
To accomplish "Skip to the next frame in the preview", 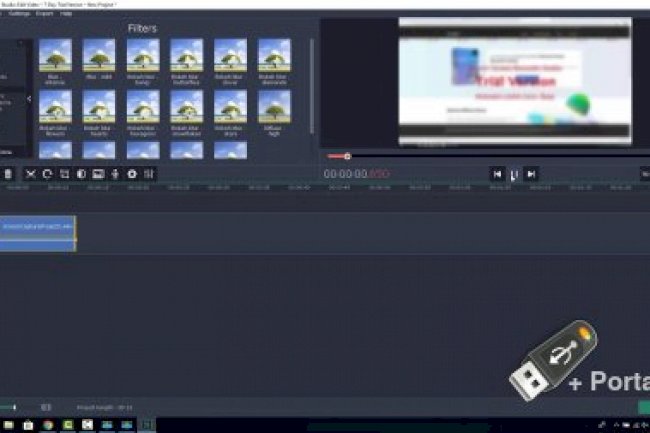I will click(x=531, y=174).
